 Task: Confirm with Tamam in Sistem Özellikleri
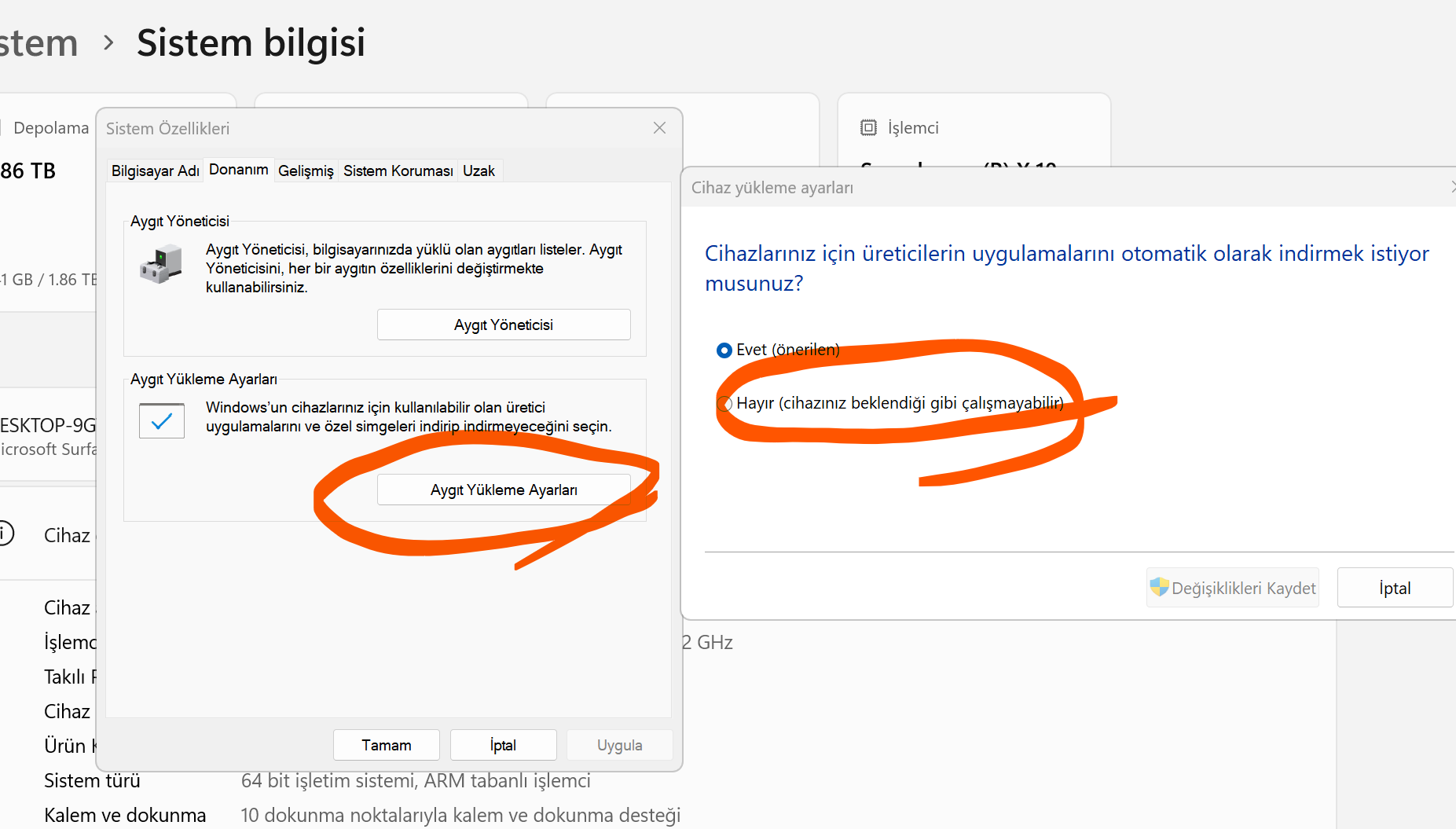[x=386, y=745]
